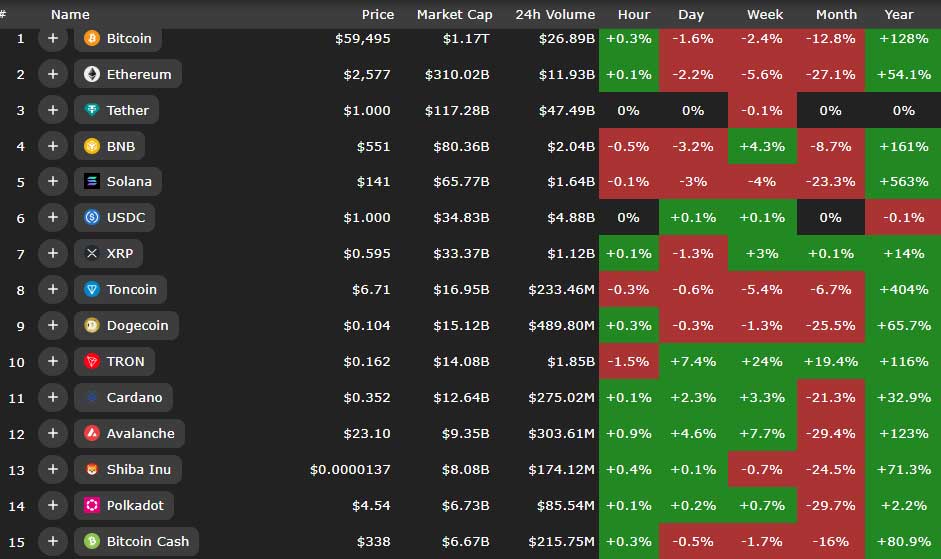Open the Avalanche coin link
This screenshot has width=941, height=559.
pos(140,434)
